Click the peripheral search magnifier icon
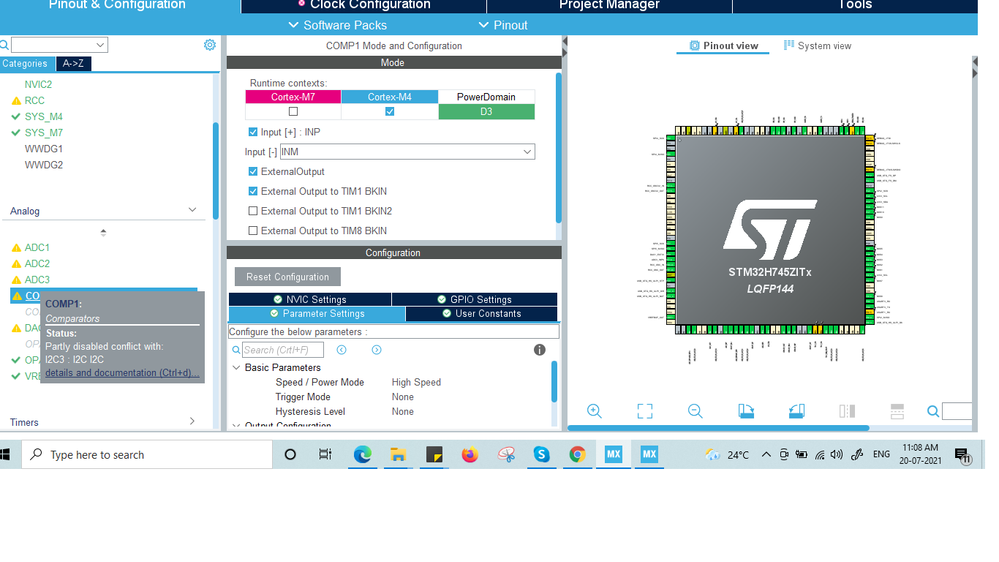This screenshot has width=999, height=562. (x=4, y=45)
